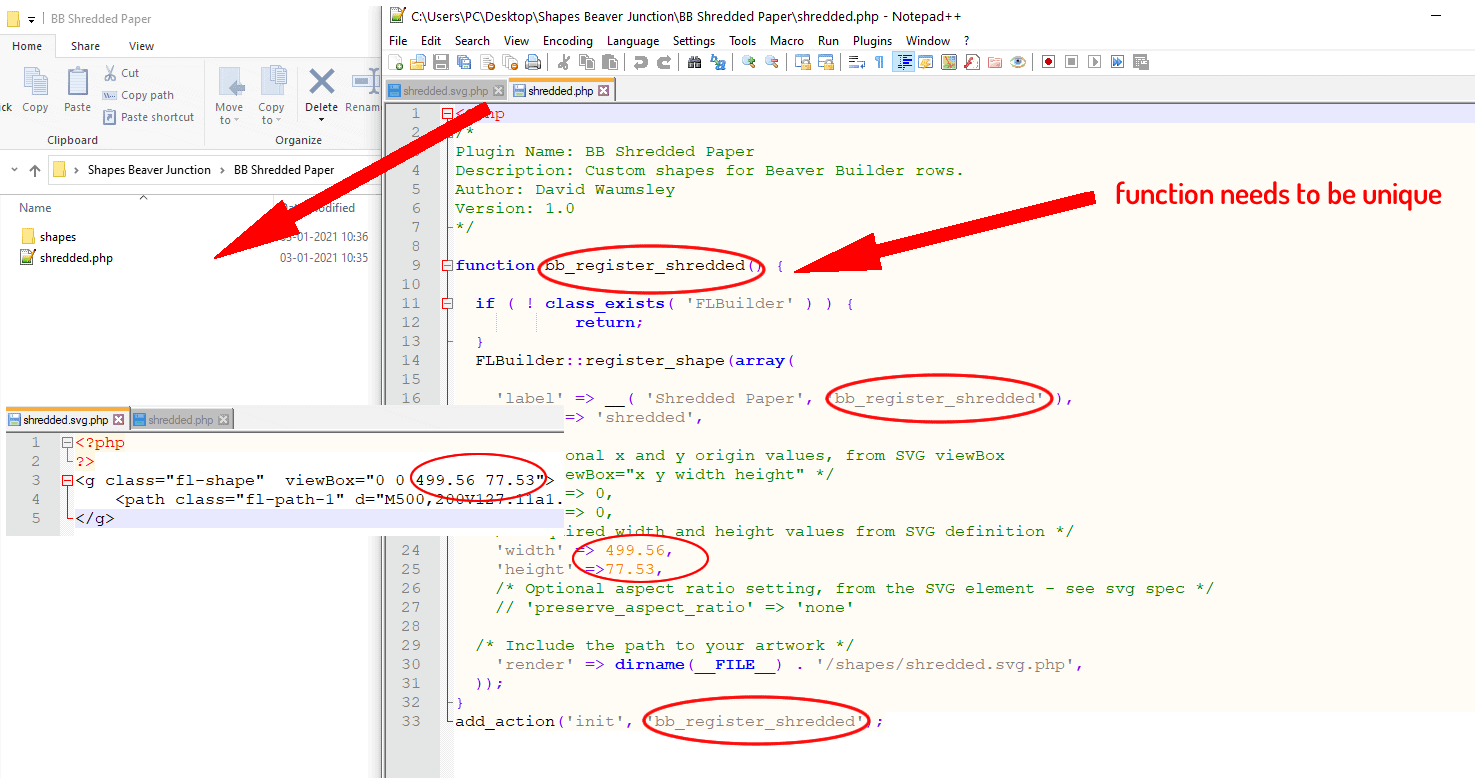Undo the last edit using the toolbar arrow
The height and width of the screenshot is (778, 1475).
coord(640,62)
